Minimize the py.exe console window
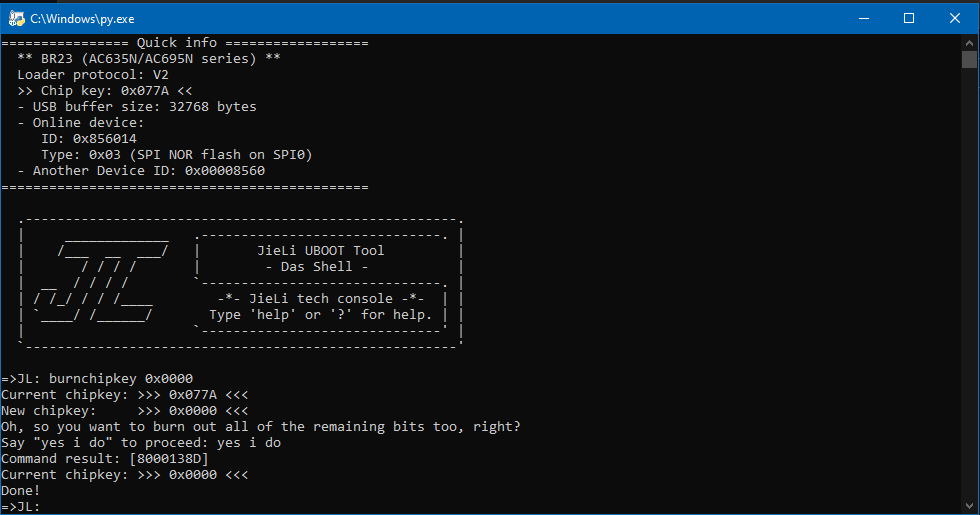 [864, 19]
